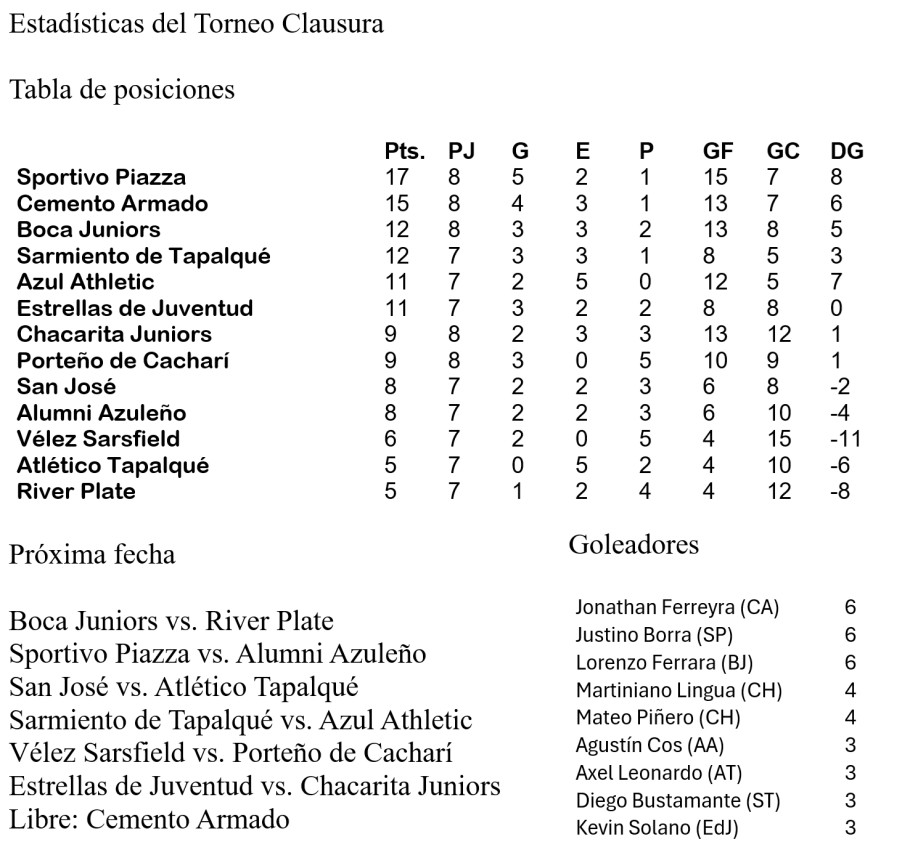Click scorer Jonathan Ferreyra (CA)
Image resolution: width=910 pixels, height=842 pixels.
pos(677,607)
